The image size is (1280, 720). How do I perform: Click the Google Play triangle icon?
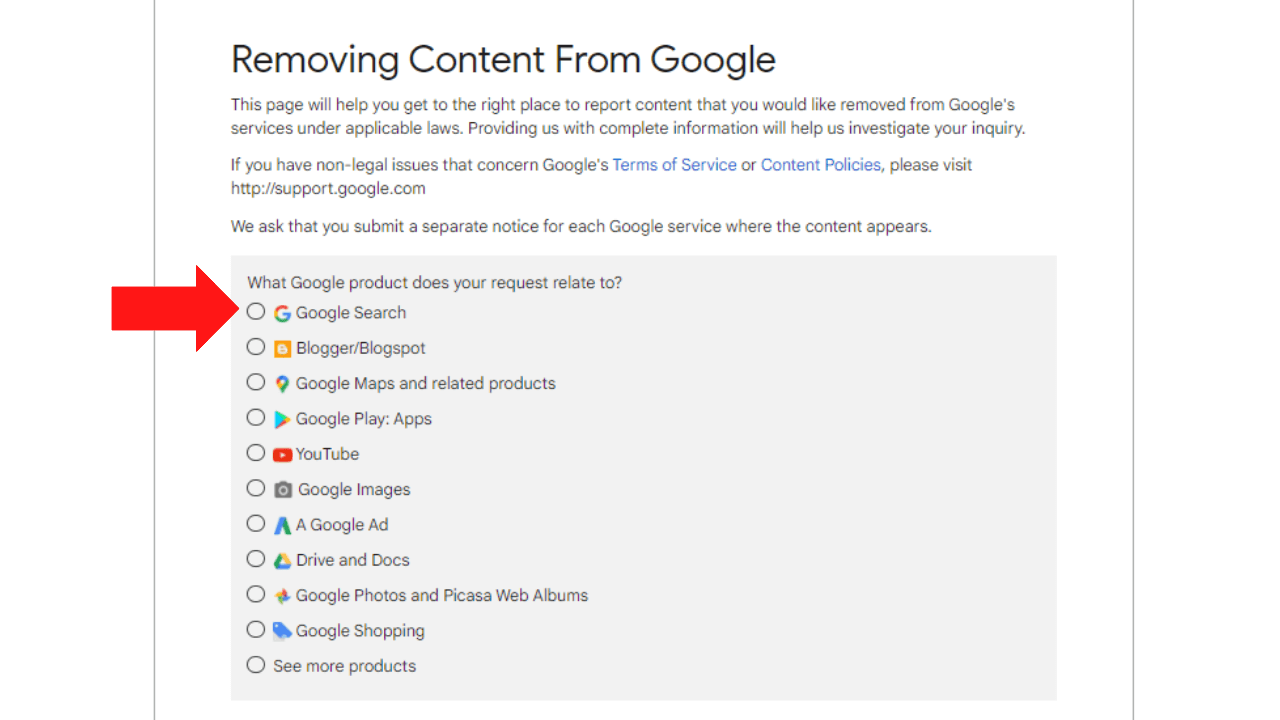coord(282,419)
